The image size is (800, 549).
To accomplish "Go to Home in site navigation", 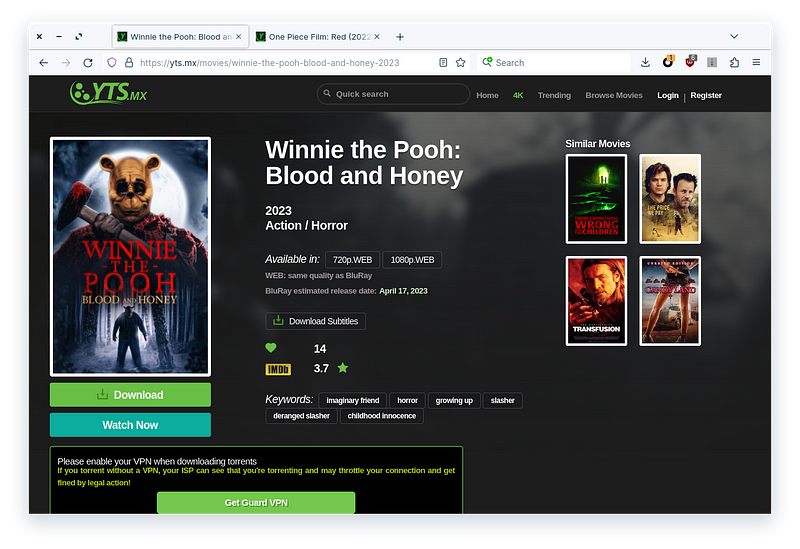I will [x=487, y=95].
